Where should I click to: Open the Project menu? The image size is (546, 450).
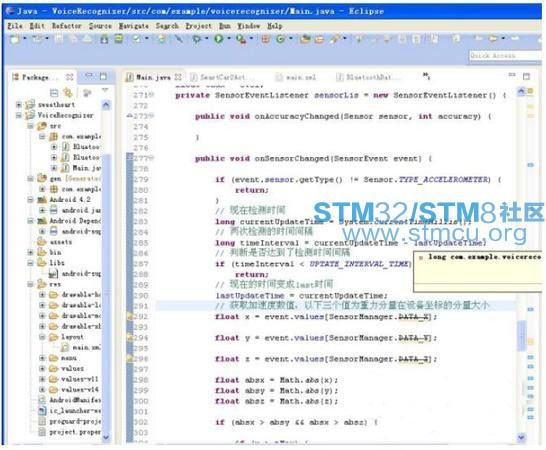click(x=198, y=26)
